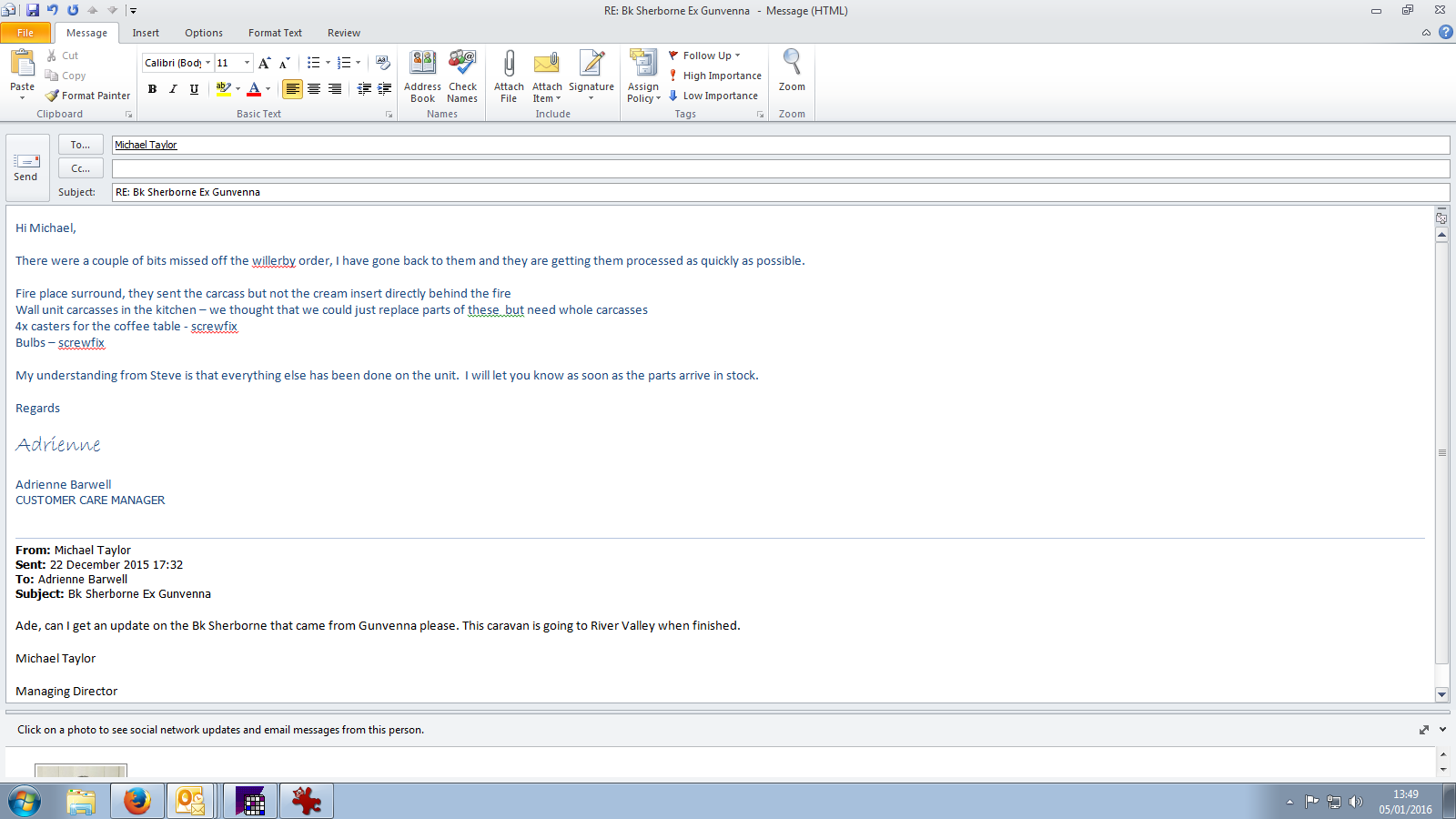Toggle italic text formatting

click(x=173, y=89)
